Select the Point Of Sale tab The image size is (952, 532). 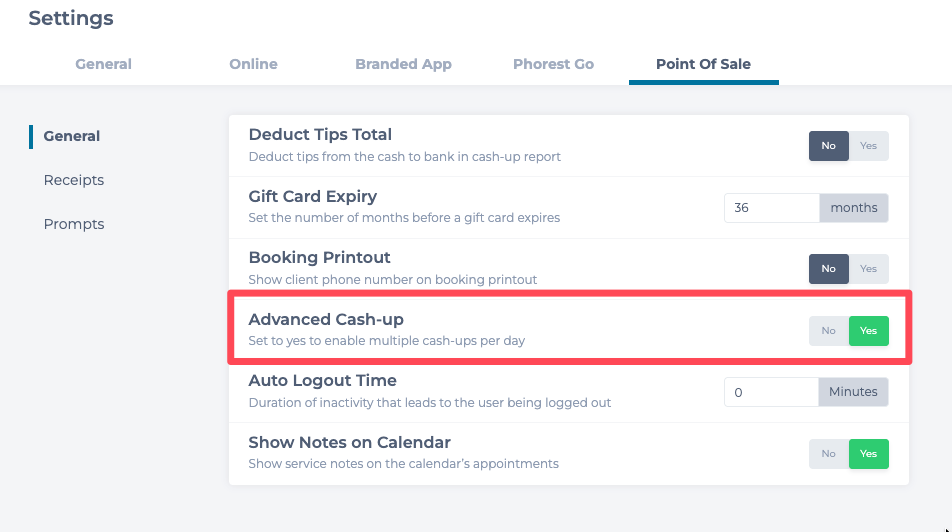click(703, 64)
